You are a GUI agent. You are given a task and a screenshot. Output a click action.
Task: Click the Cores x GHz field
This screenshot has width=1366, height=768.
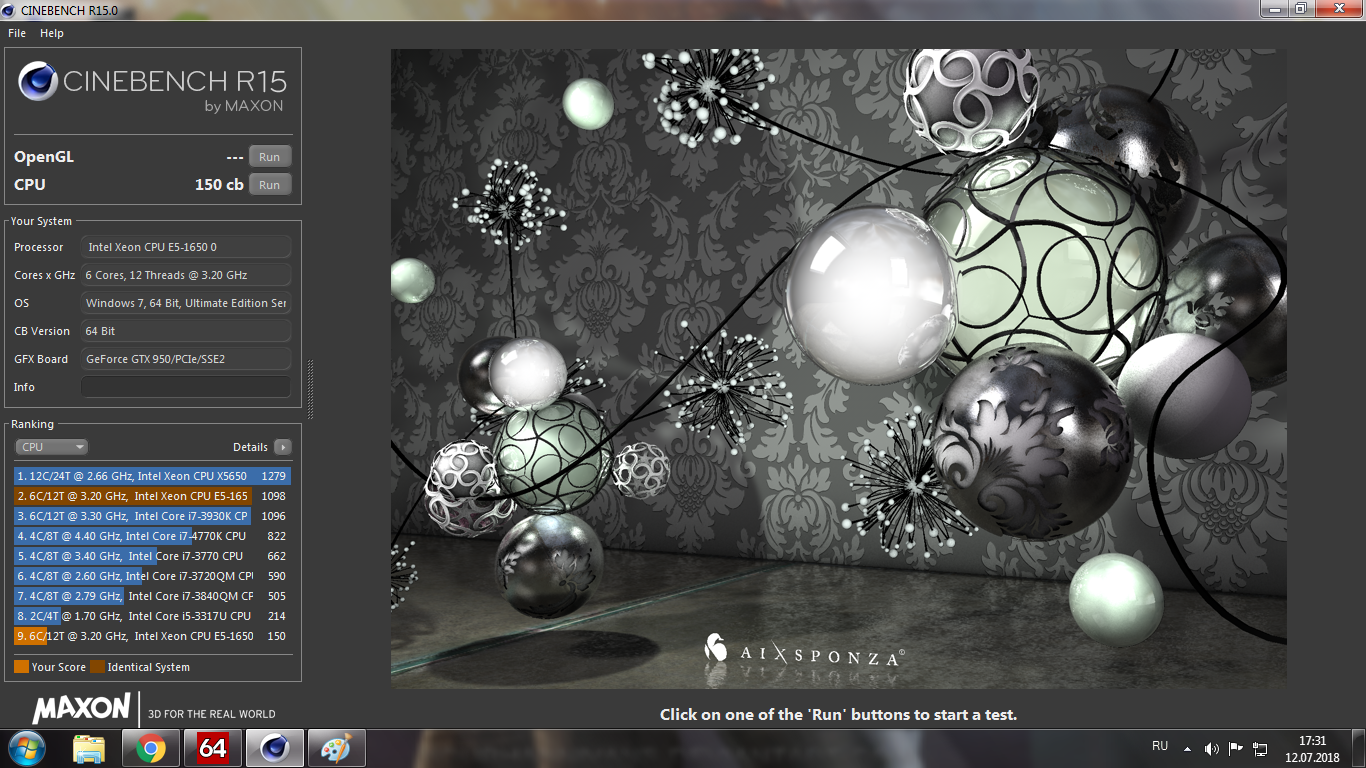click(x=186, y=275)
